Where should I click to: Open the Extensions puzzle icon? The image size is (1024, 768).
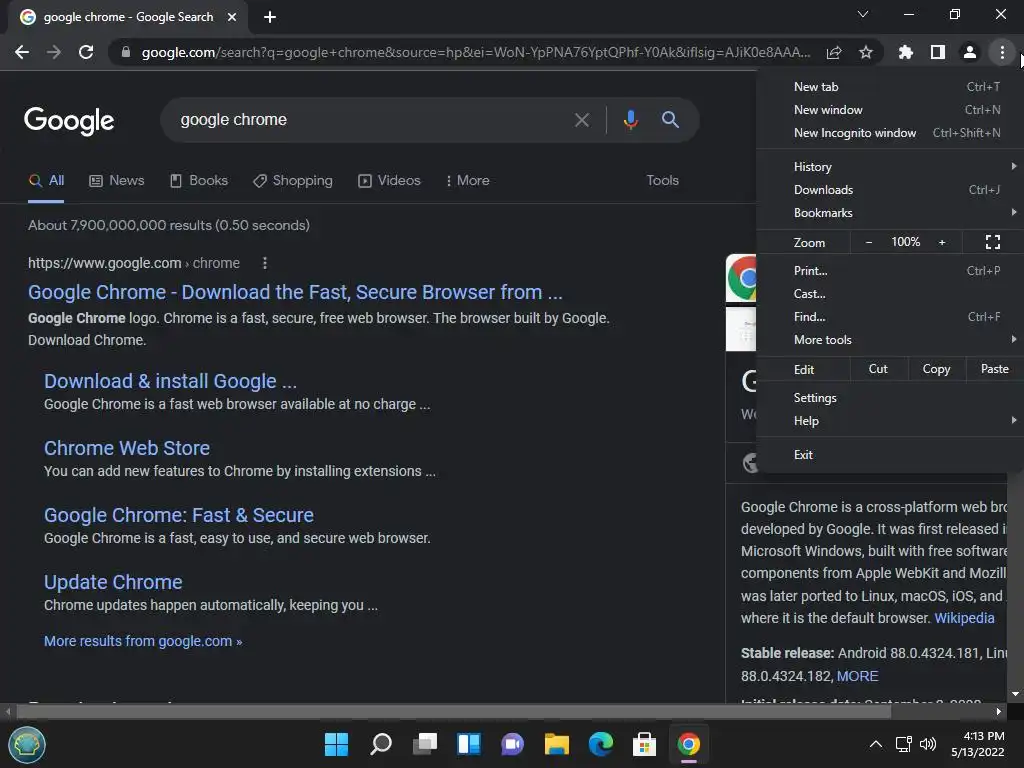click(906, 52)
